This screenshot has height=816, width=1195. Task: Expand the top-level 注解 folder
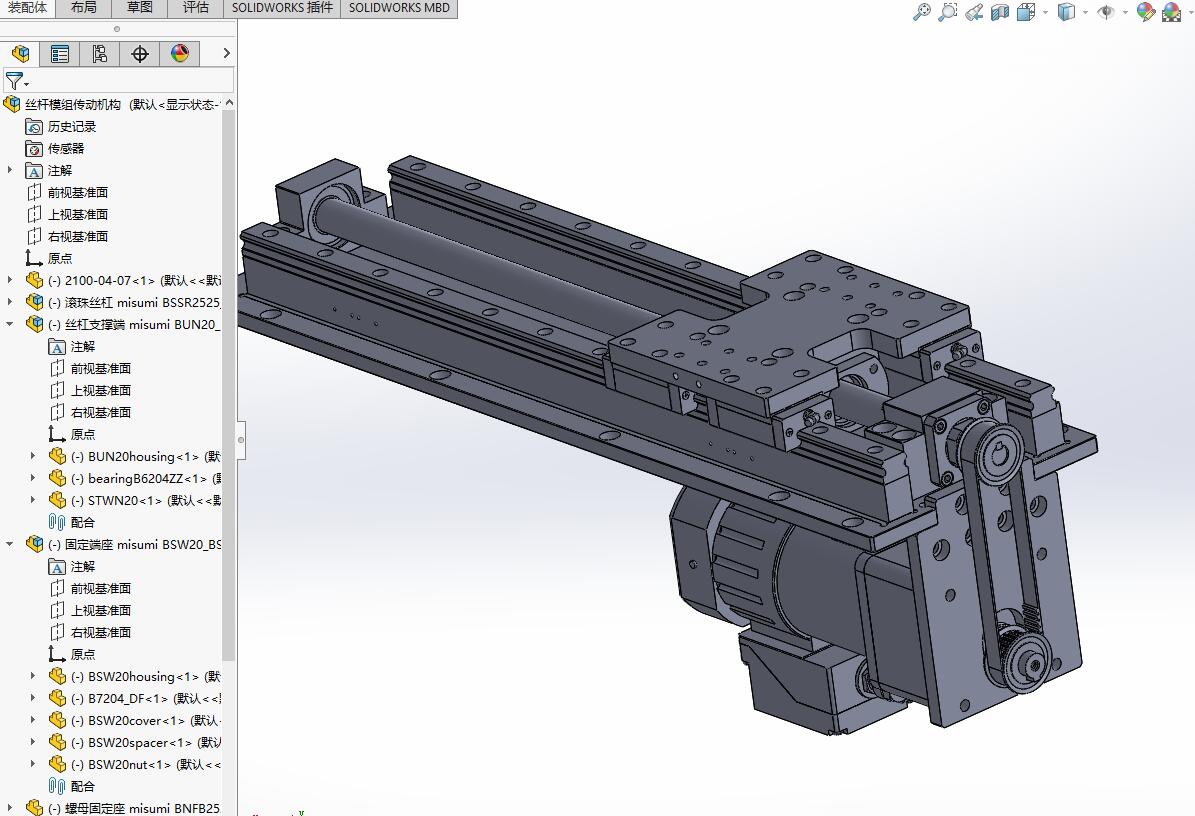10,170
